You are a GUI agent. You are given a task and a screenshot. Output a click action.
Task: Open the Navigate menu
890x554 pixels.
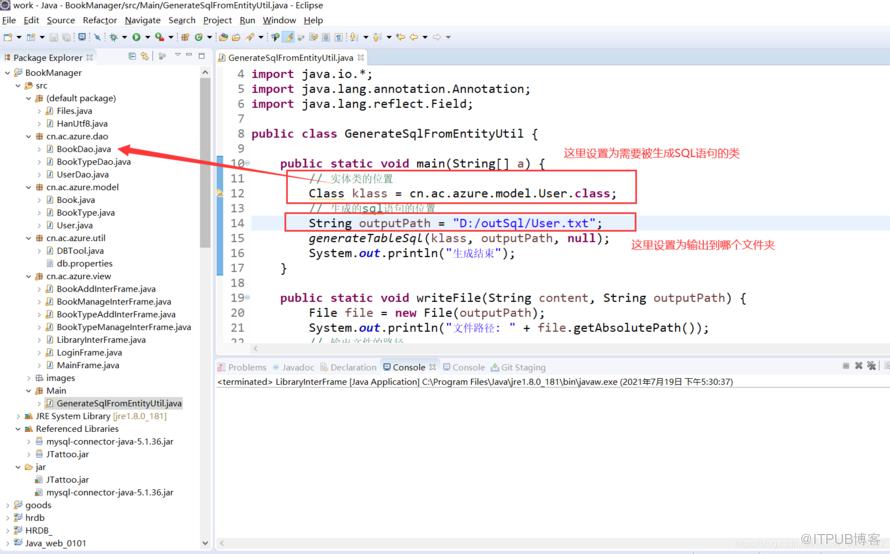[x=142, y=20]
